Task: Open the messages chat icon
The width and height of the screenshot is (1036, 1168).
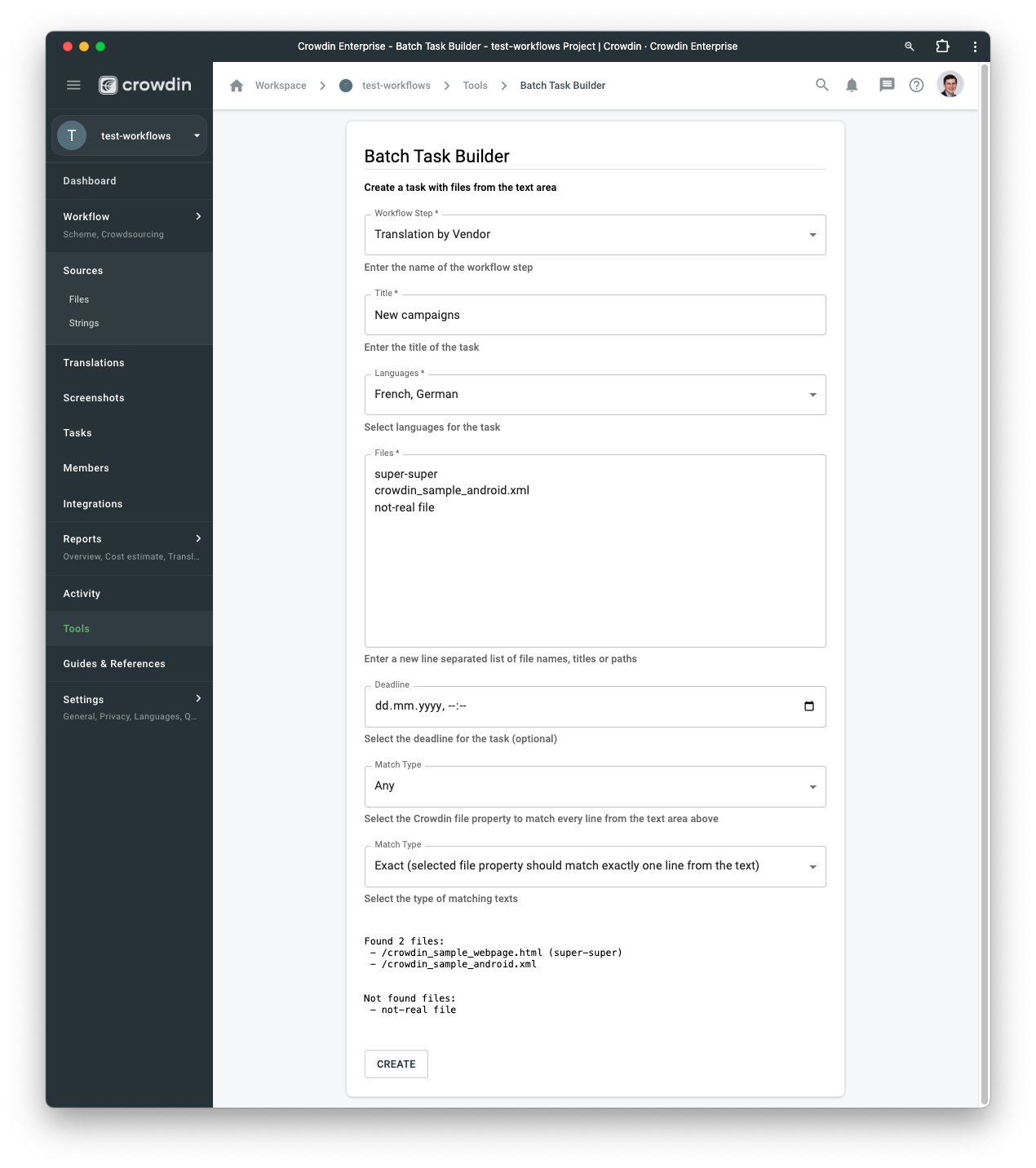Action: pyautogui.click(x=887, y=85)
